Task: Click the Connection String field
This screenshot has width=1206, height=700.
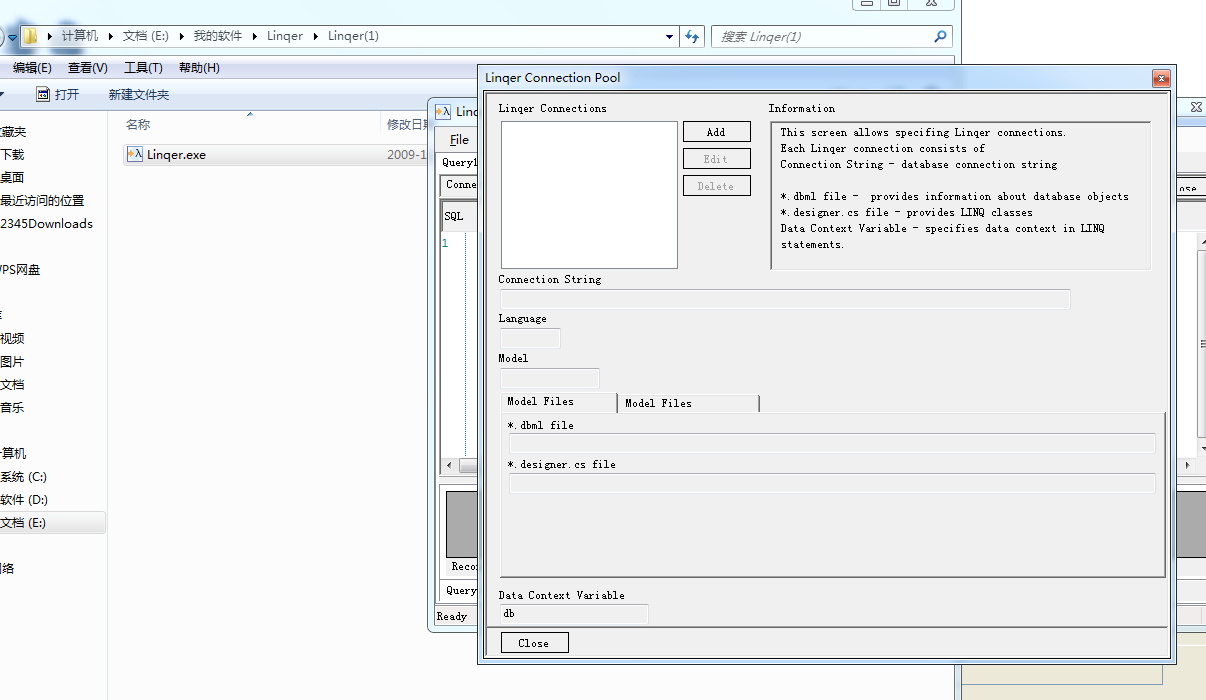Action: tap(785, 299)
